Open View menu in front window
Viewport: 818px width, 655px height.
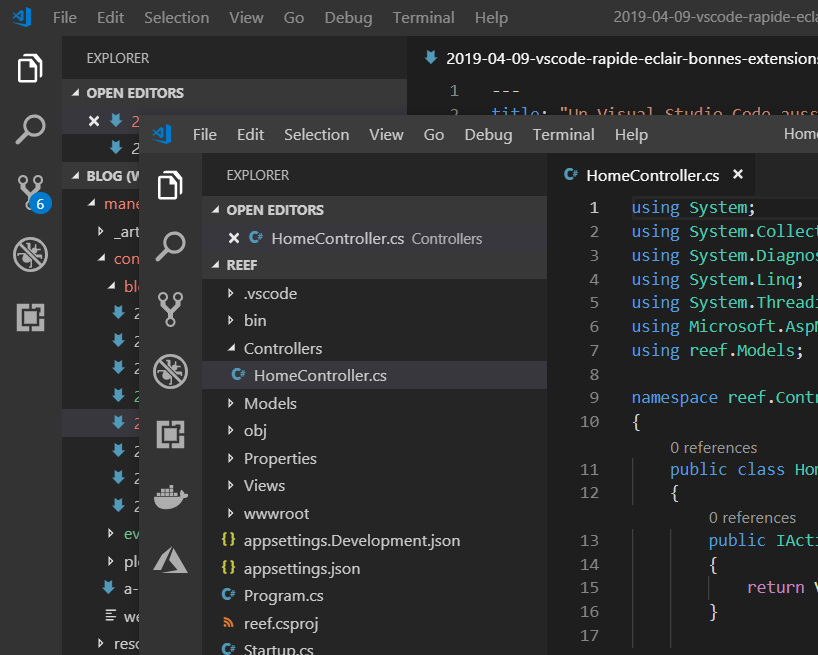point(386,135)
